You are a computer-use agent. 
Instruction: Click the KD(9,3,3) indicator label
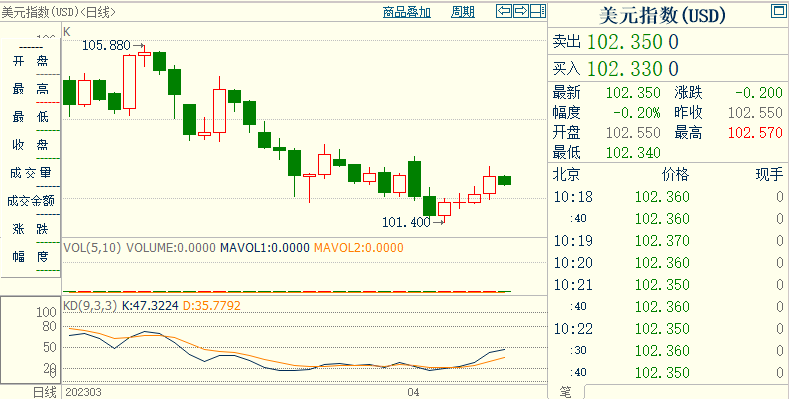[x=90, y=305]
